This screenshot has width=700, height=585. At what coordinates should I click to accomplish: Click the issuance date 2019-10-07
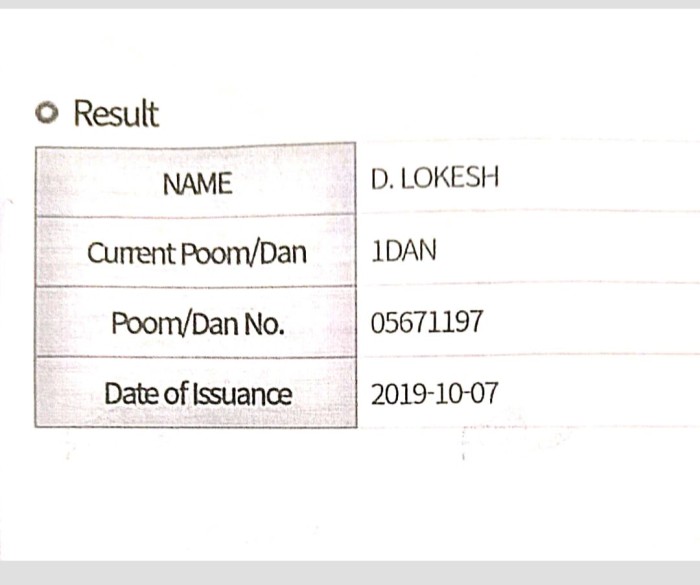434,394
